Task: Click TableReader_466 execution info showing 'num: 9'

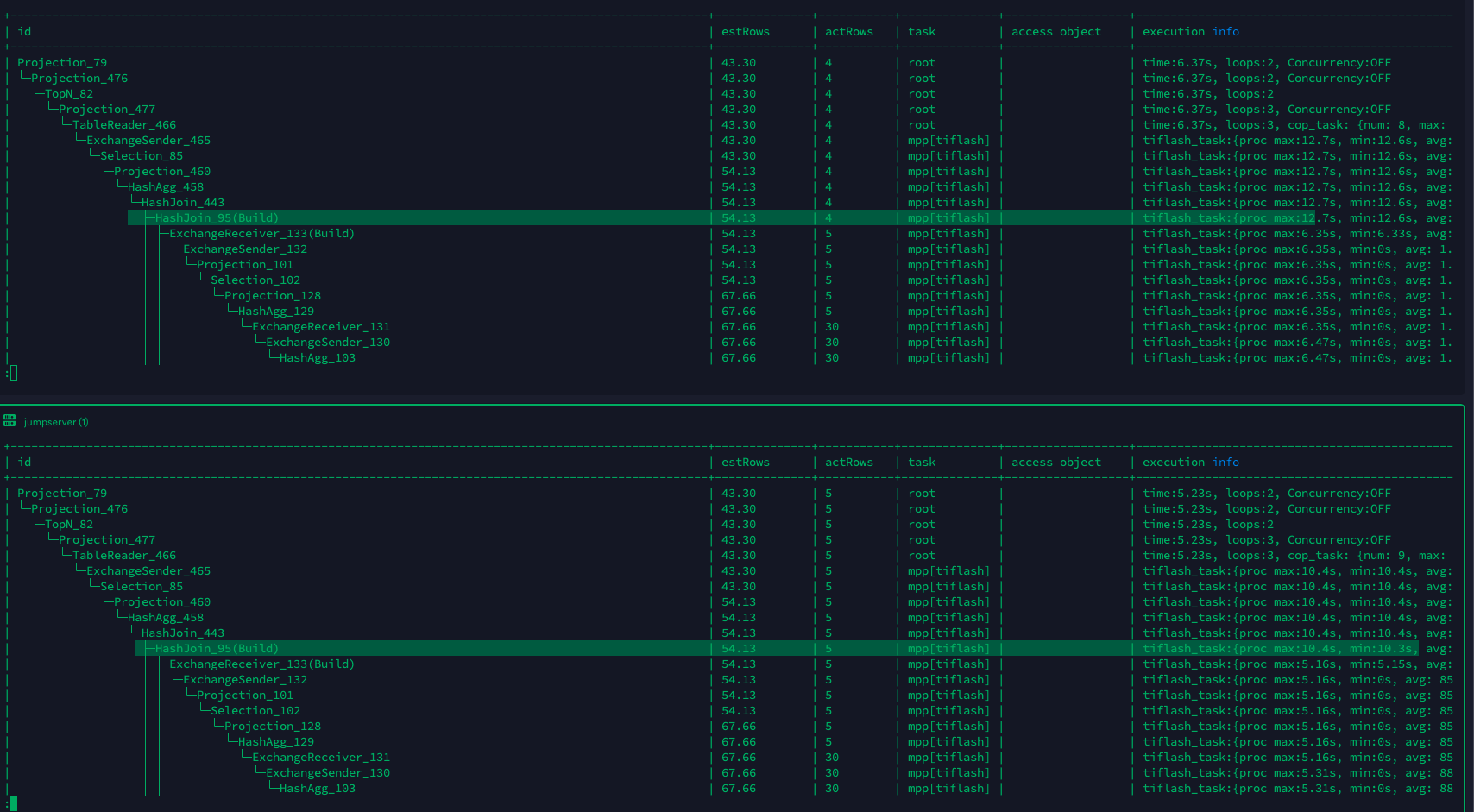Action: 1294,556
